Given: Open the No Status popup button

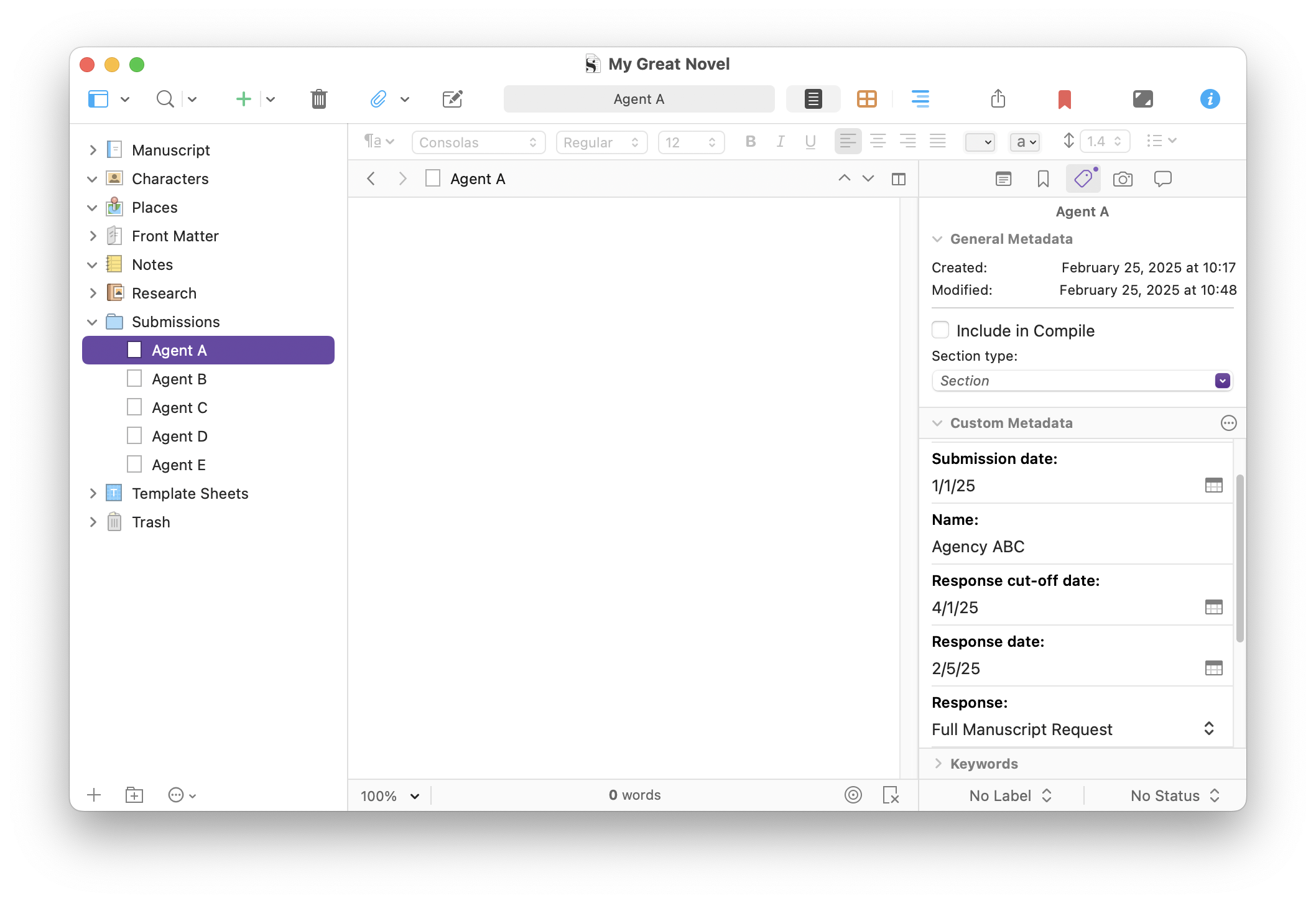Looking at the screenshot, I should (1174, 795).
